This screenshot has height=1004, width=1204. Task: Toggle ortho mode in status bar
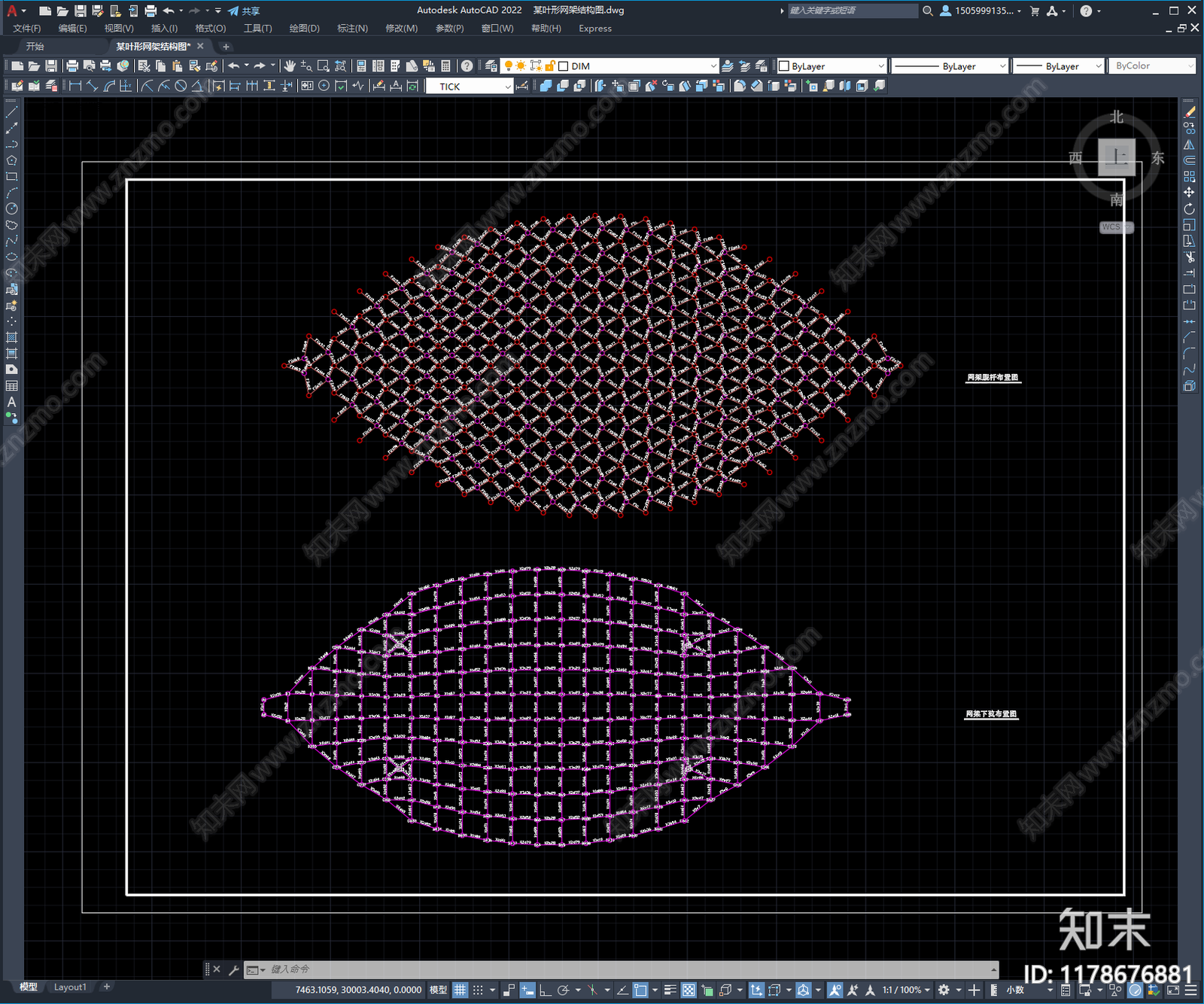click(x=545, y=990)
